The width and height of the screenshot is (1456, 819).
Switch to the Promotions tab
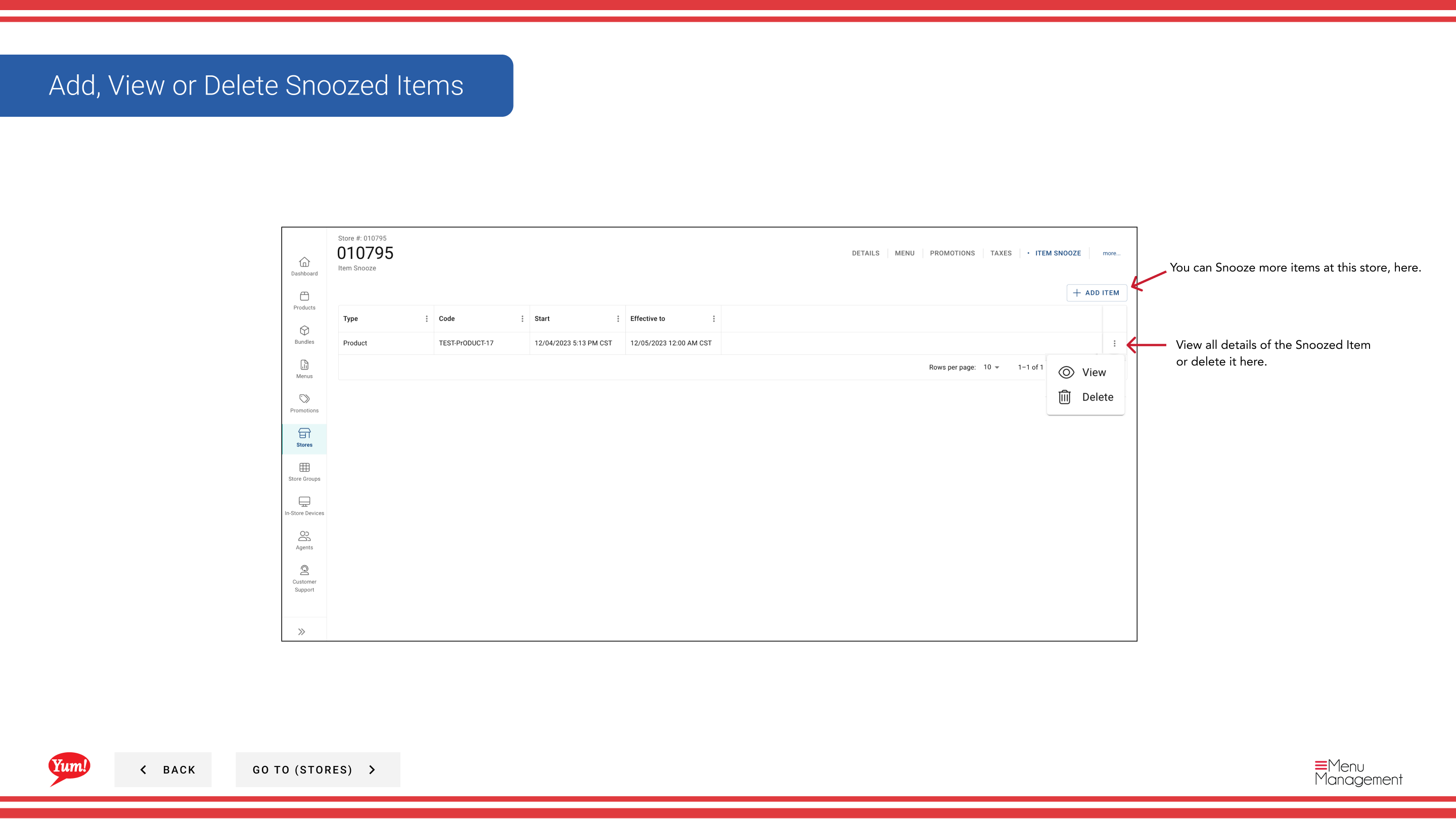952,253
